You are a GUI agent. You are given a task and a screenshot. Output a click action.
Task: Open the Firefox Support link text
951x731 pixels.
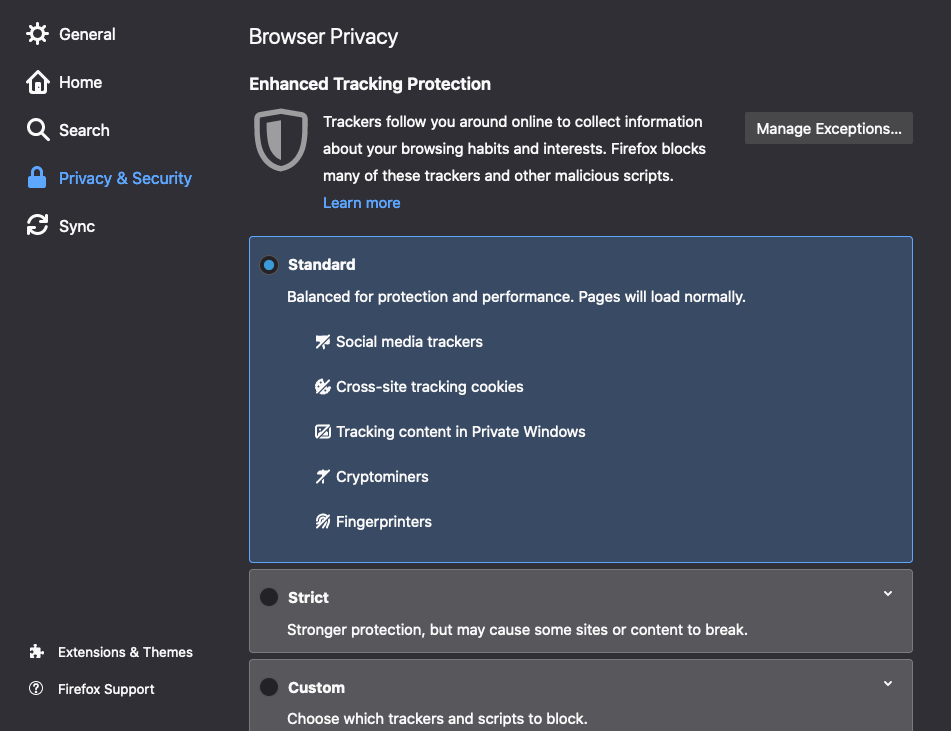[106, 689]
